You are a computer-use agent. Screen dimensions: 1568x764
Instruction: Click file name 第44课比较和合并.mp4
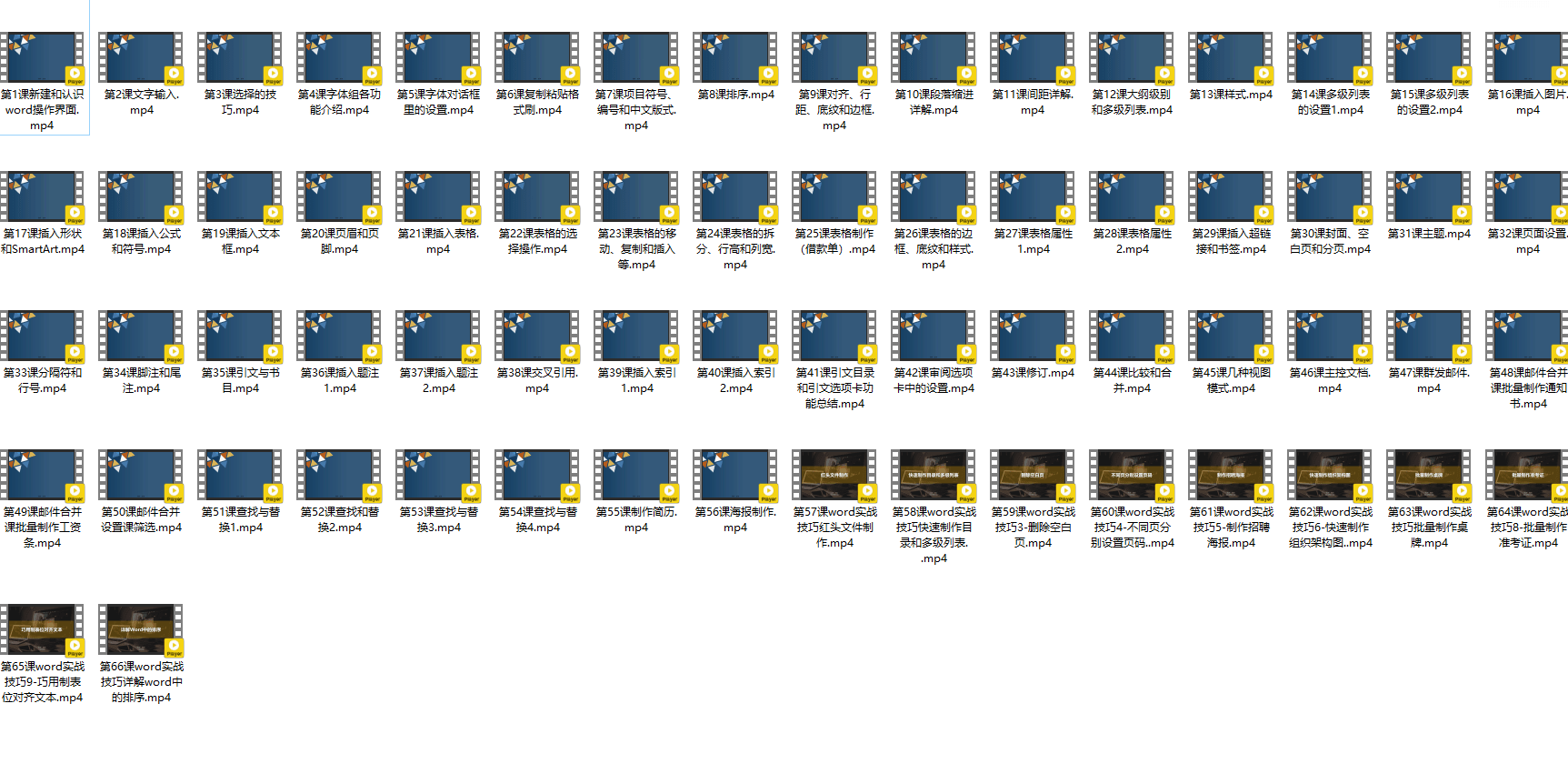(1132, 380)
